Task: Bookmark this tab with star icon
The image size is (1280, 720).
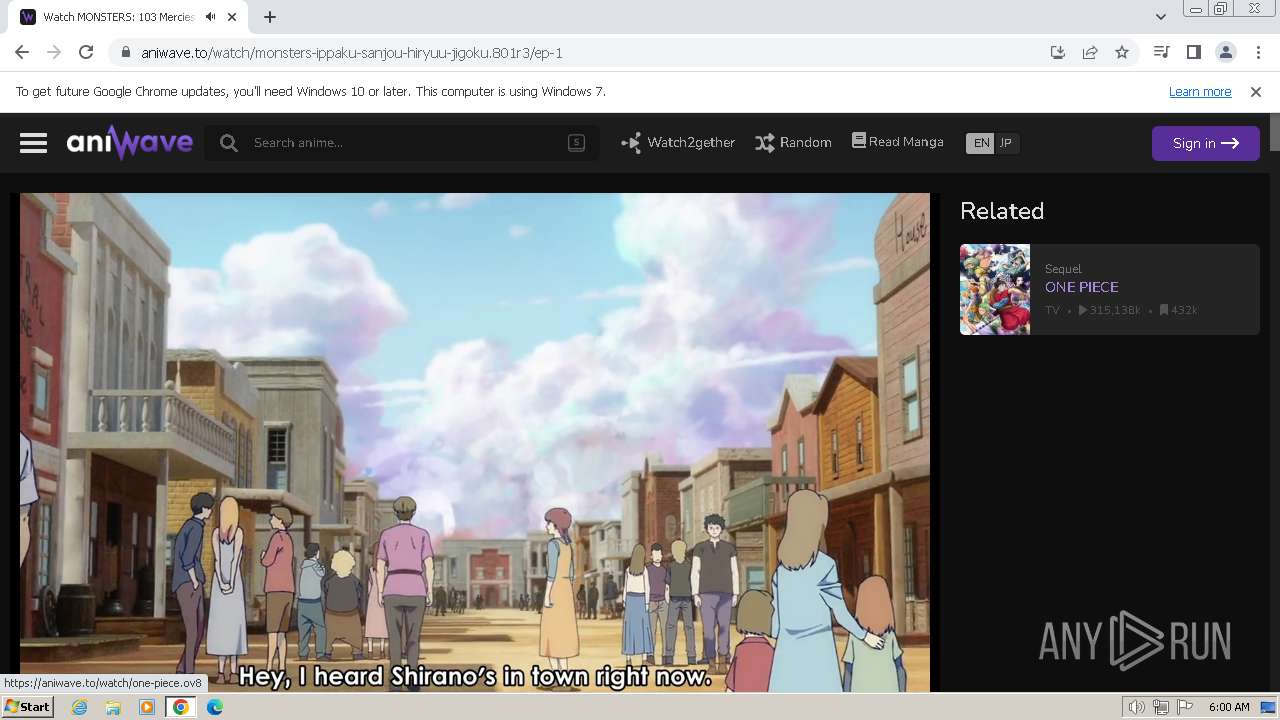Action: [1122, 53]
